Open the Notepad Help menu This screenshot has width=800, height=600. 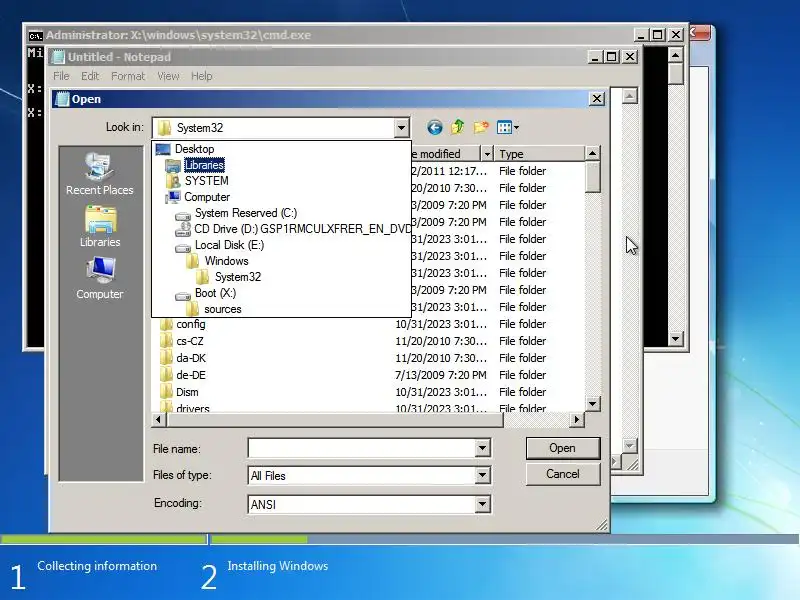202,76
